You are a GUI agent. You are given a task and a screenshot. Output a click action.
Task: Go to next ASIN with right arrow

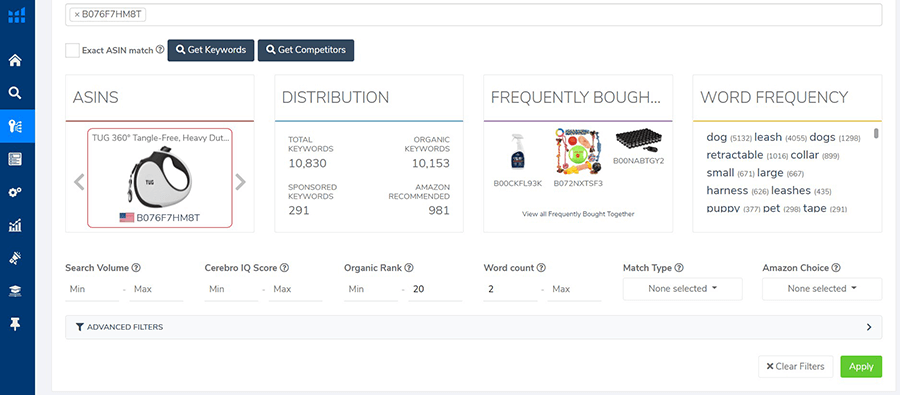coord(240,182)
